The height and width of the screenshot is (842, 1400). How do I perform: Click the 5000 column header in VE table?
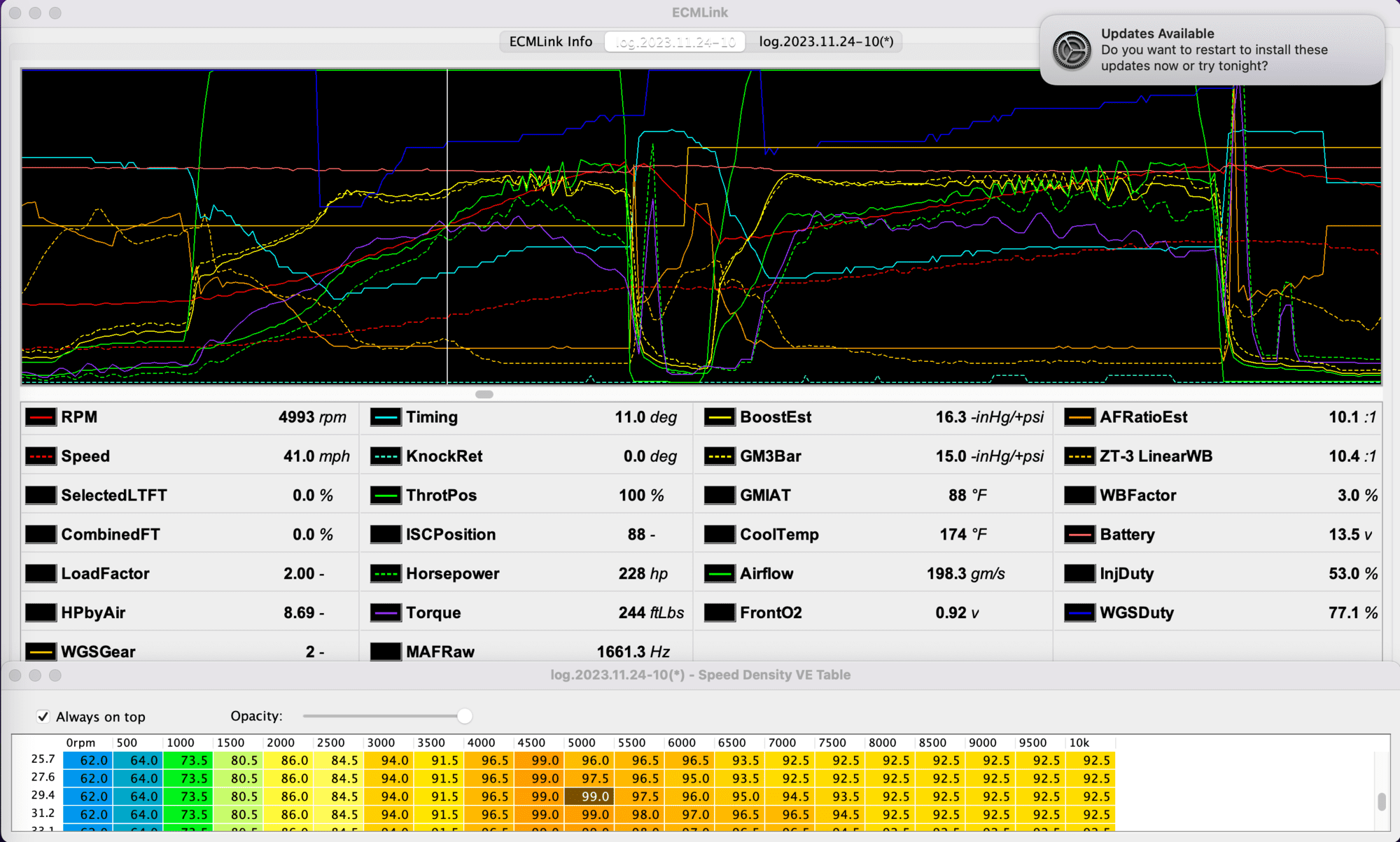point(582,743)
